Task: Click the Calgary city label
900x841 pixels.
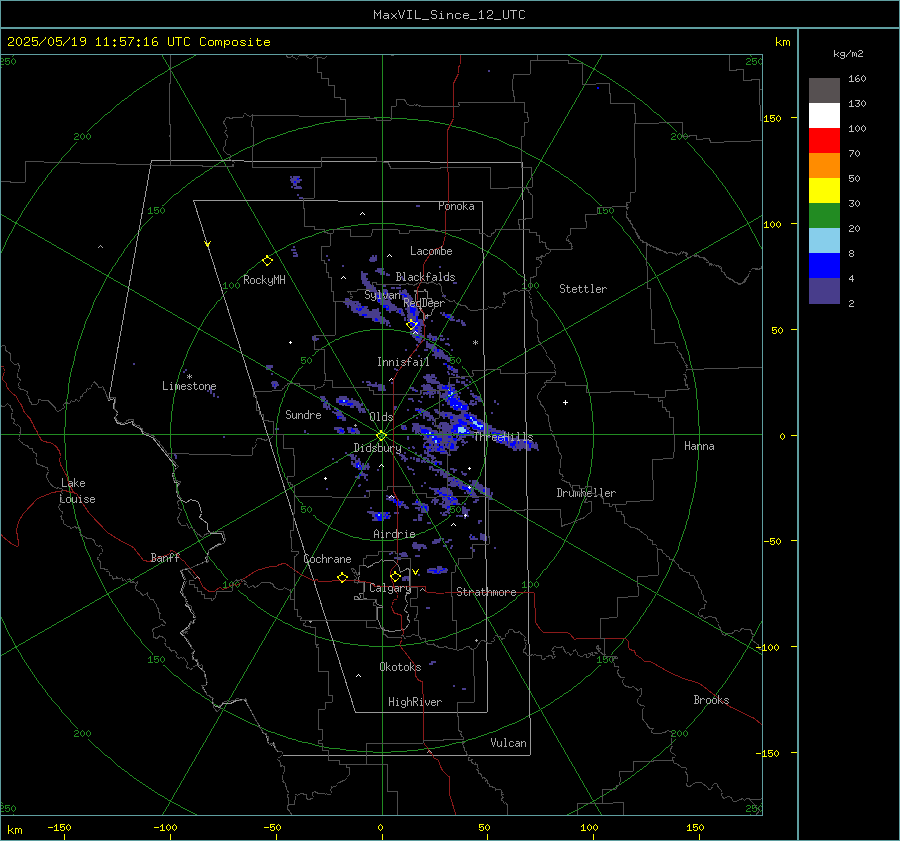Action: tap(390, 588)
